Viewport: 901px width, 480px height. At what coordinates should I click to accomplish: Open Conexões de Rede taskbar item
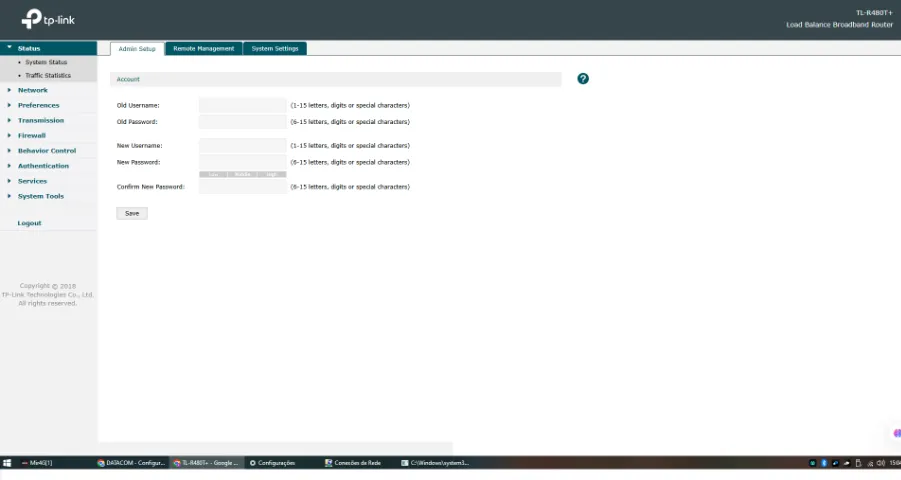353,463
